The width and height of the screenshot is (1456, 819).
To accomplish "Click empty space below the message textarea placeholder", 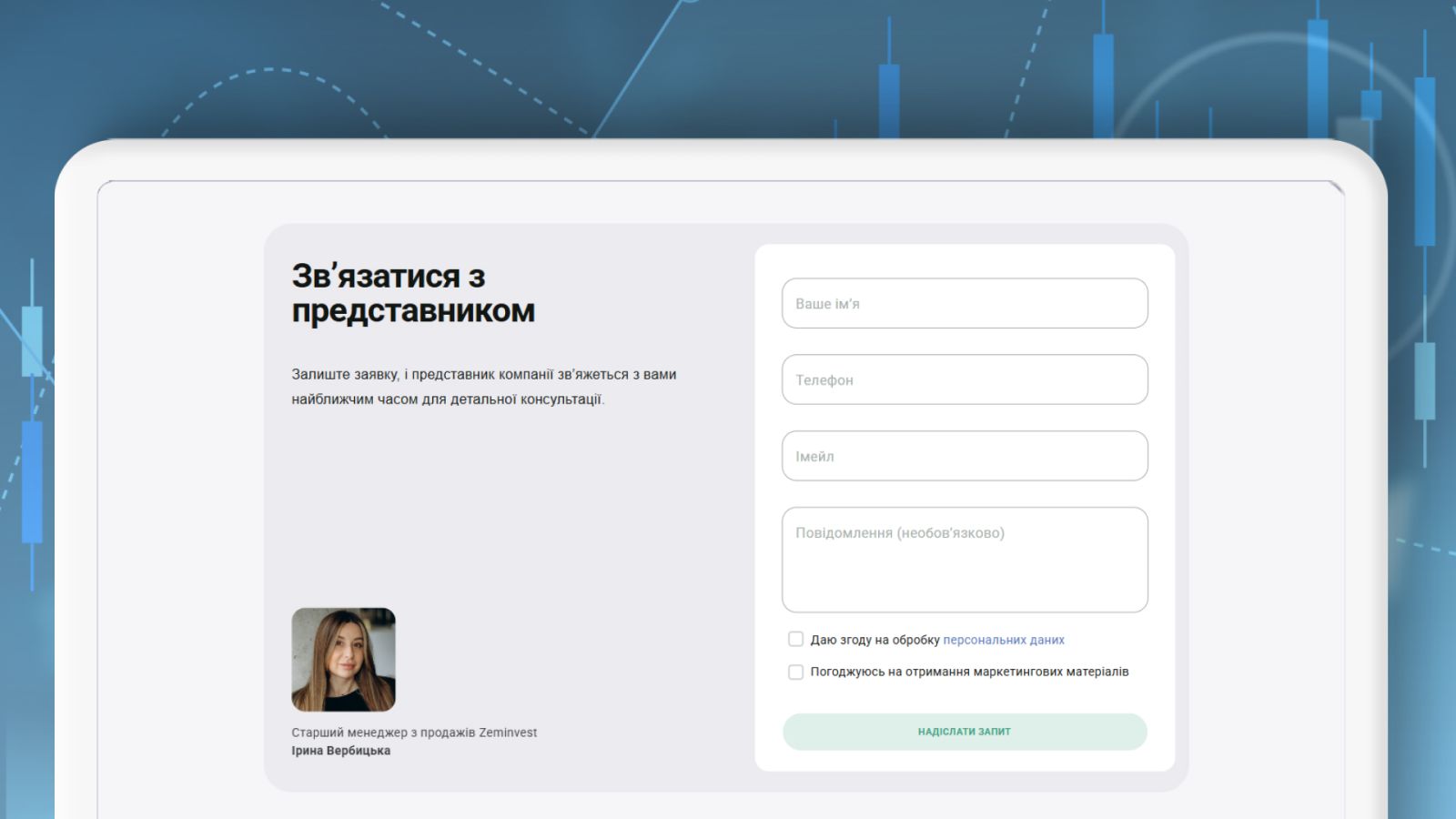I will tap(965, 582).
